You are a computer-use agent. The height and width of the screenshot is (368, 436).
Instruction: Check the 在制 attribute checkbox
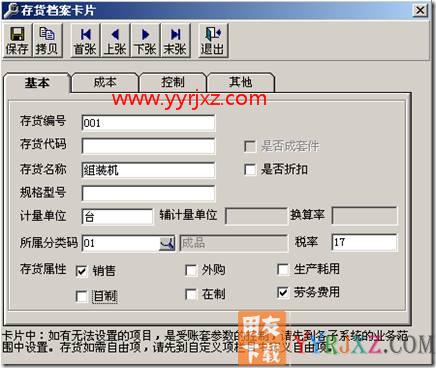[x=191, y=294]
